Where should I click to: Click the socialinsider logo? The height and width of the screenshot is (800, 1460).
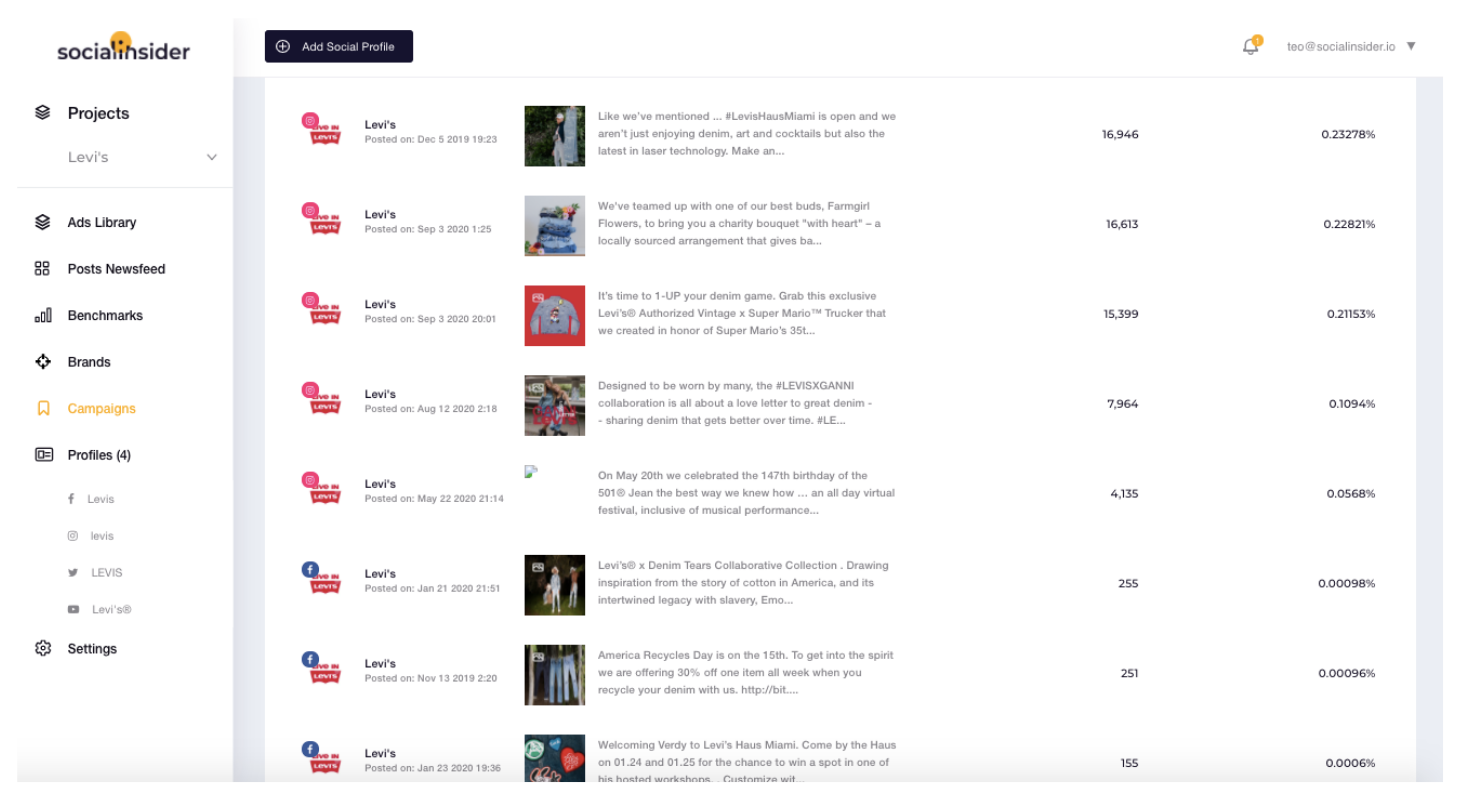[123, 48]
